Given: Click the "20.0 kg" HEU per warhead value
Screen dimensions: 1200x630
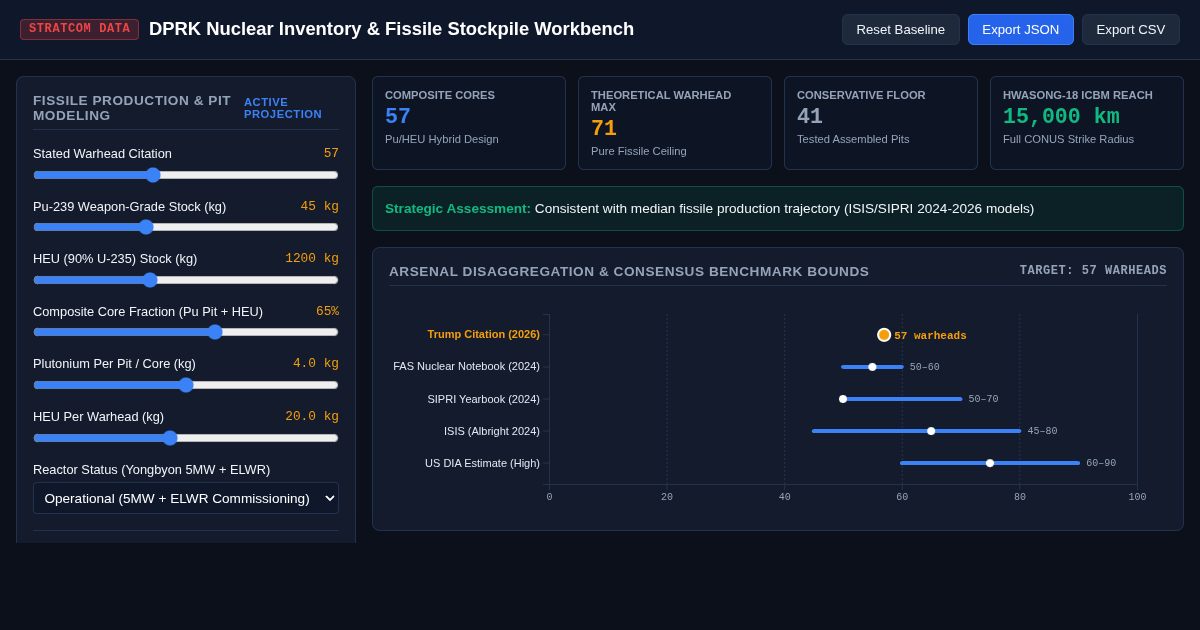Looking at the screenshot, I should click(312, 416).
